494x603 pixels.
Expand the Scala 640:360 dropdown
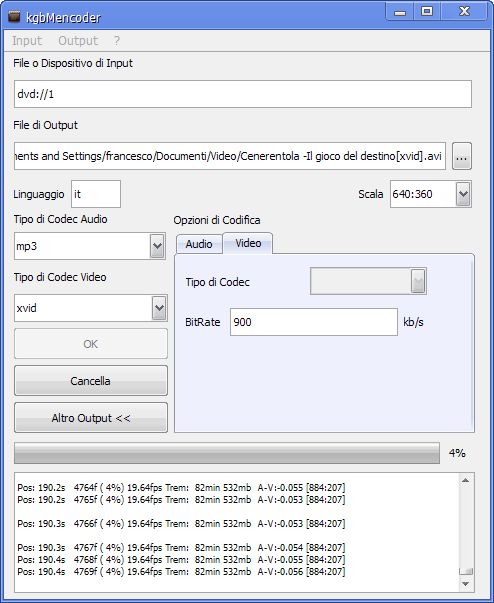point(463,194)
